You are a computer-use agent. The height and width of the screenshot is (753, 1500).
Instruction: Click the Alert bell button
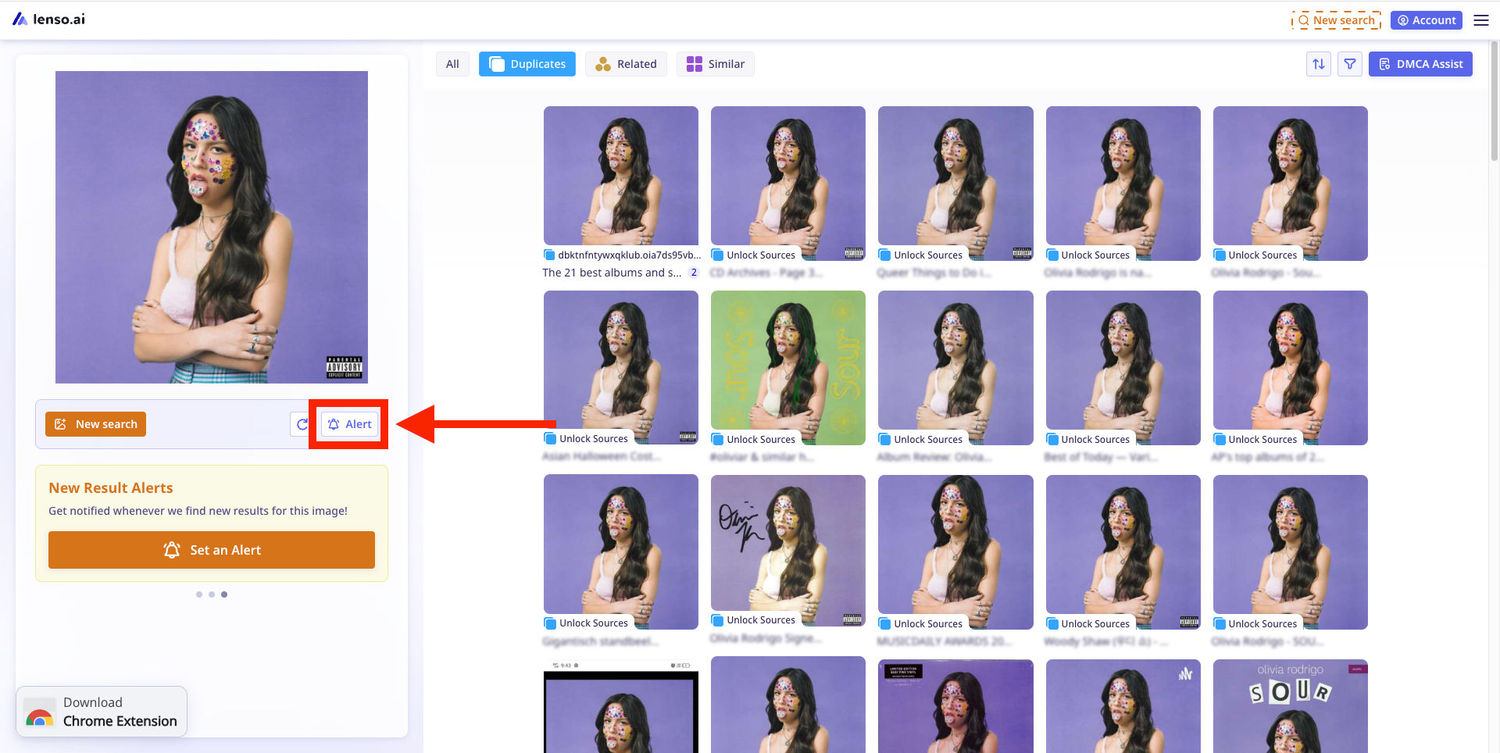(350, 424)
